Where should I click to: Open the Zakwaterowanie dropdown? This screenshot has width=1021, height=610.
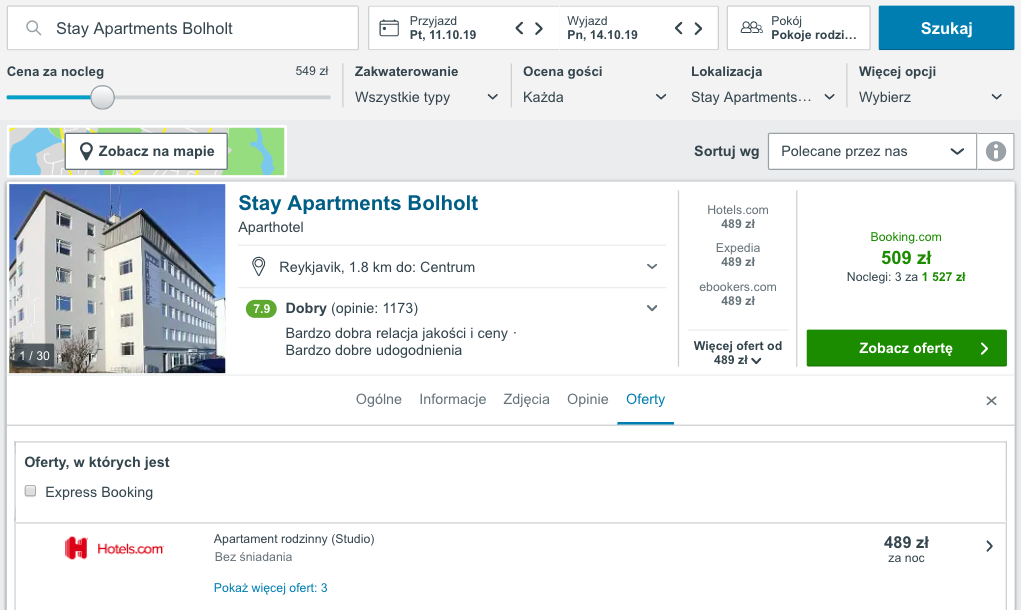[427, 97]
